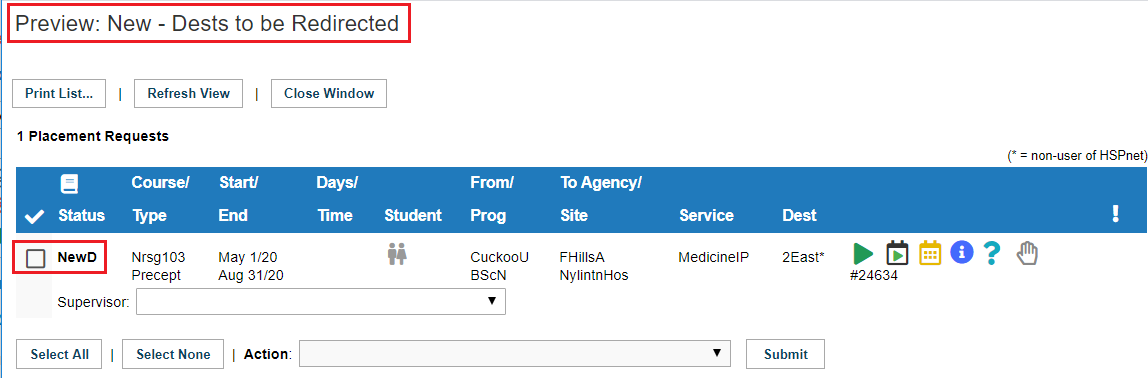Click the Select All button

click(59, 354)
